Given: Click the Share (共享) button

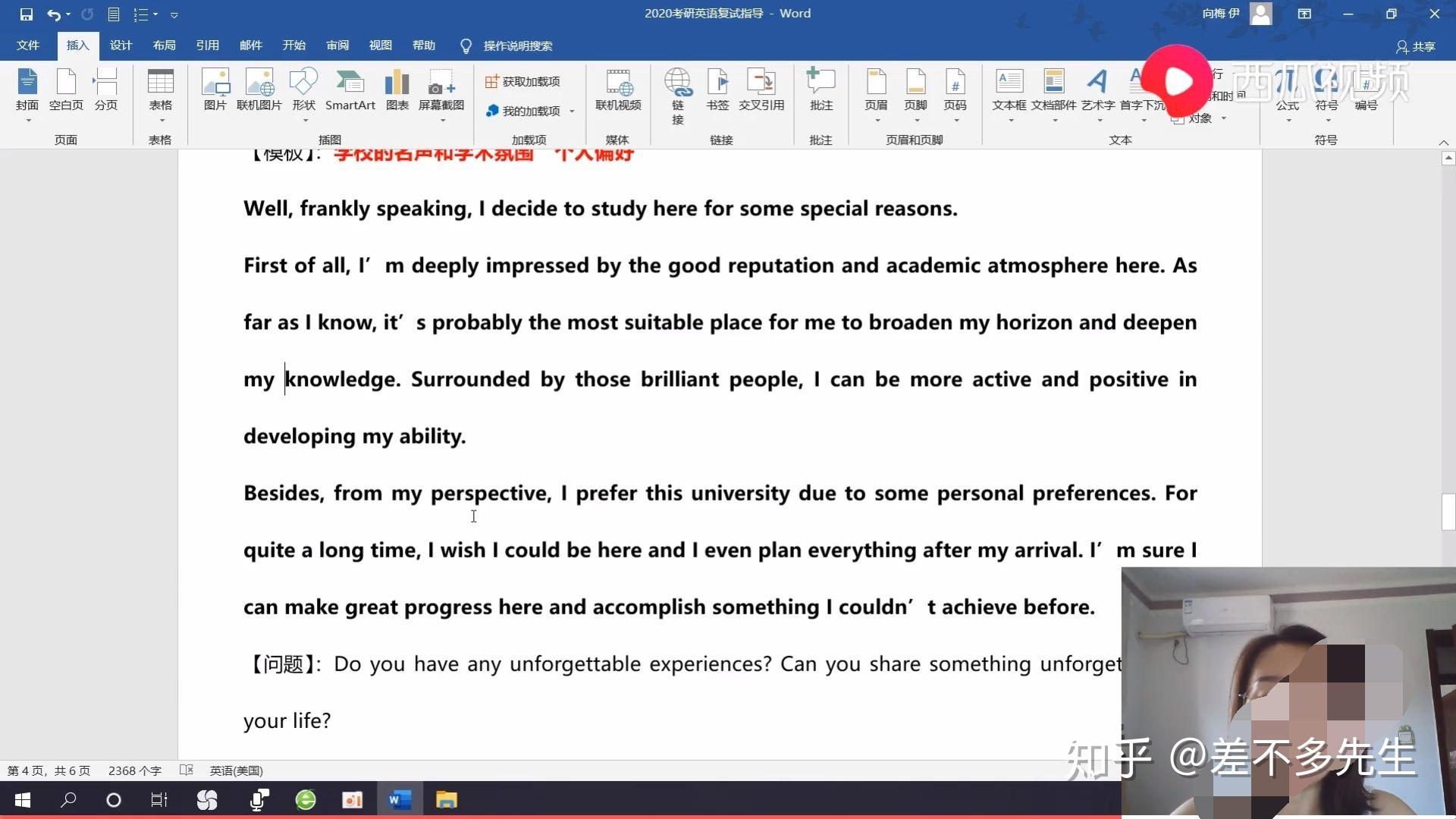Looking at the screenshot, I should (1415, 46).
